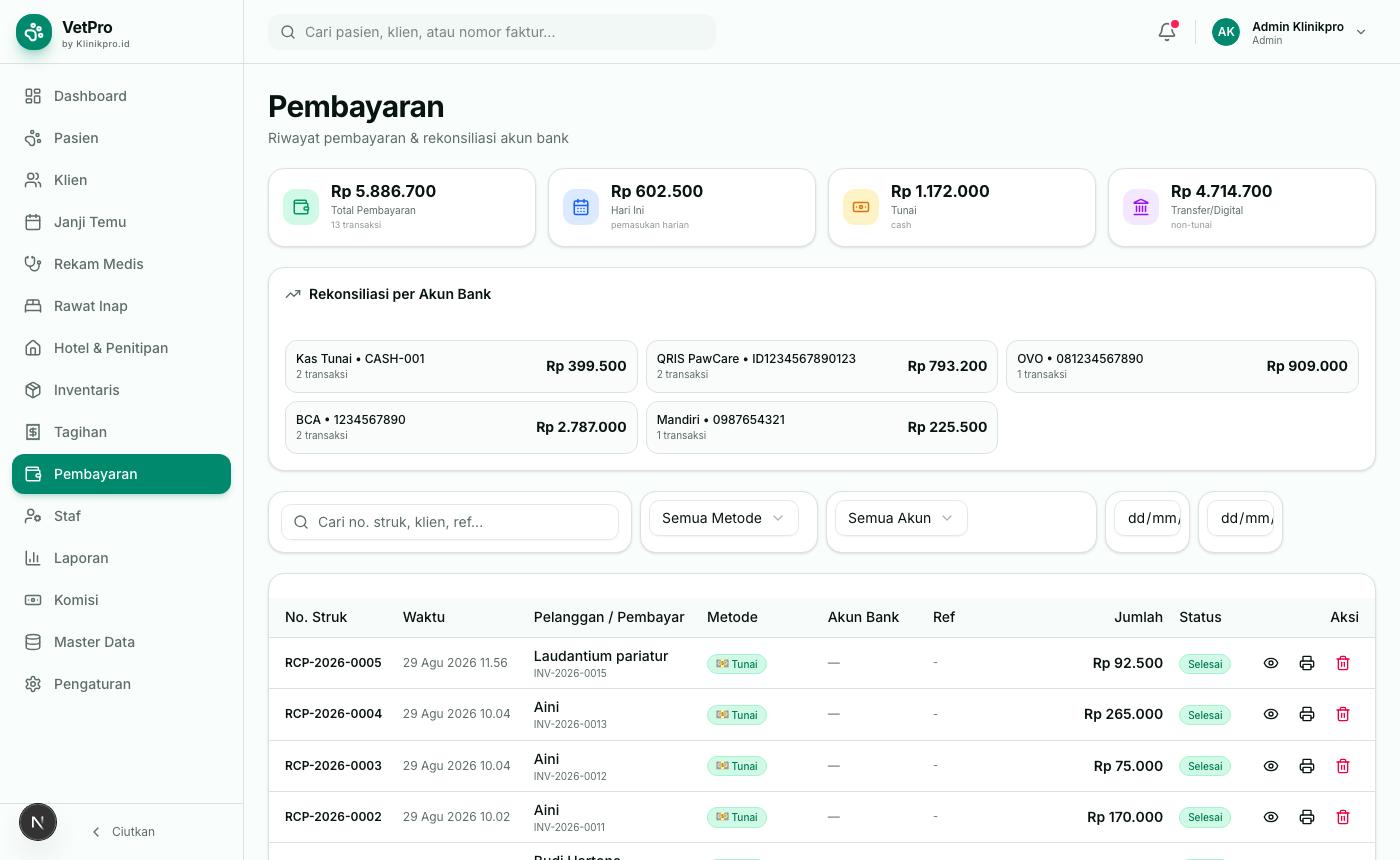Print receipt RCP-2026-0005

coord(1307,663)
